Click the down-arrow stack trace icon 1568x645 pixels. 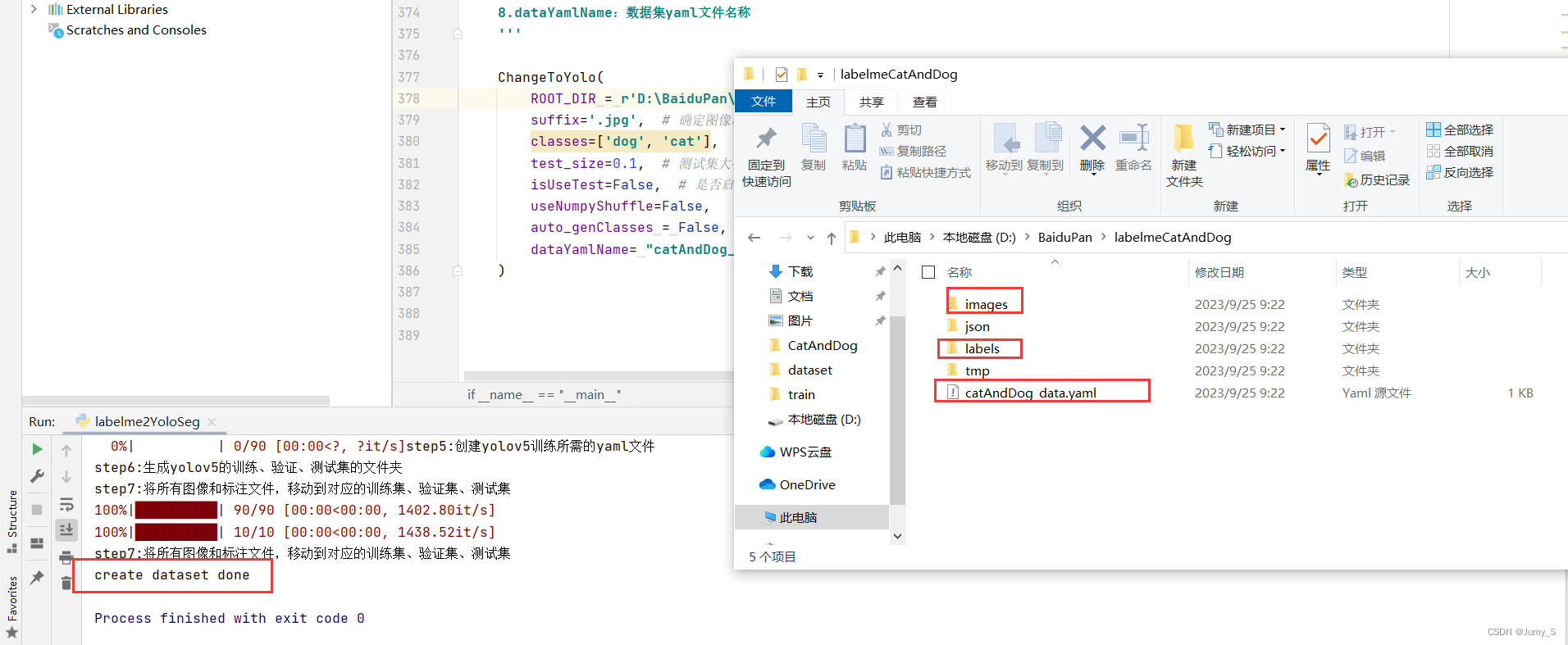[66, 477]
